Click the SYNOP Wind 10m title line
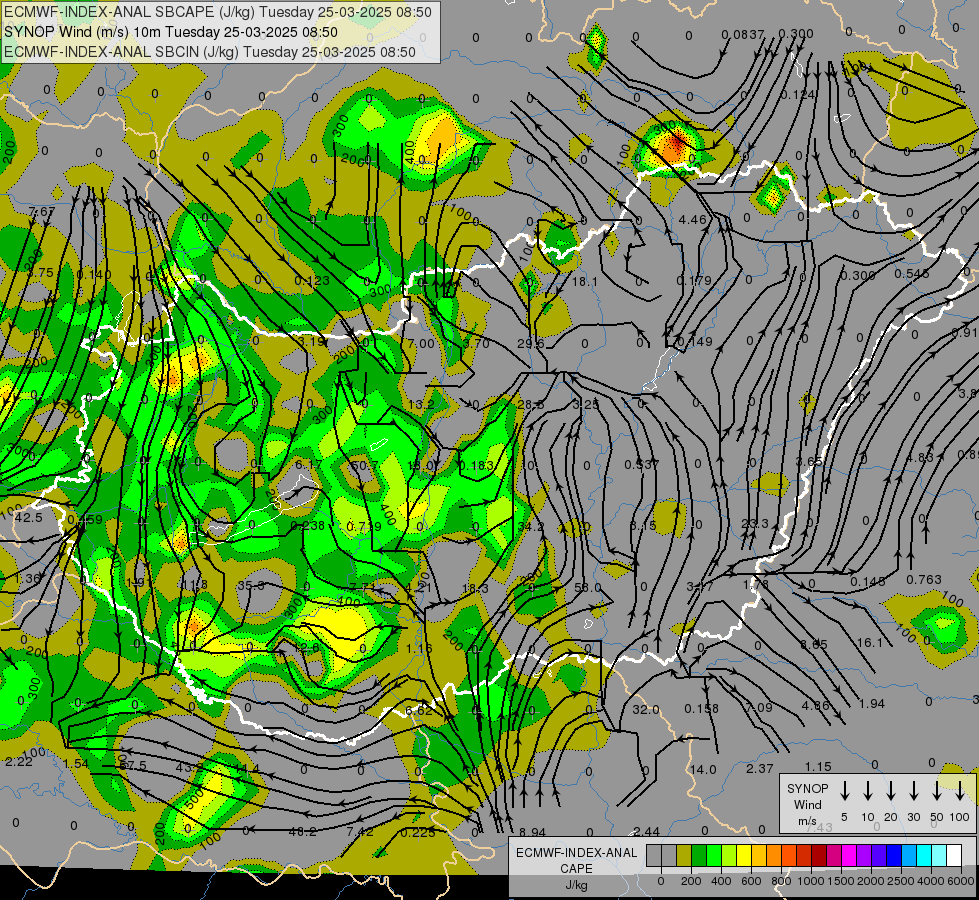Viewport: 979px width, 900px height. (x=170, y=32)
